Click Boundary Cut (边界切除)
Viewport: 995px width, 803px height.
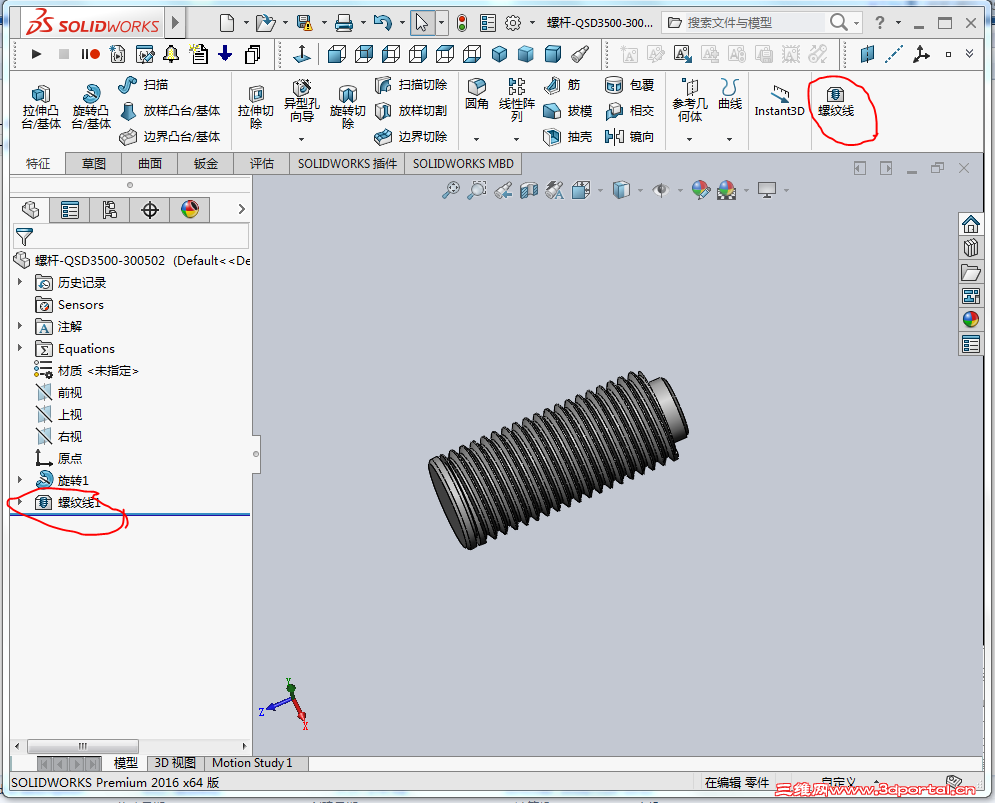click(411, 136)
